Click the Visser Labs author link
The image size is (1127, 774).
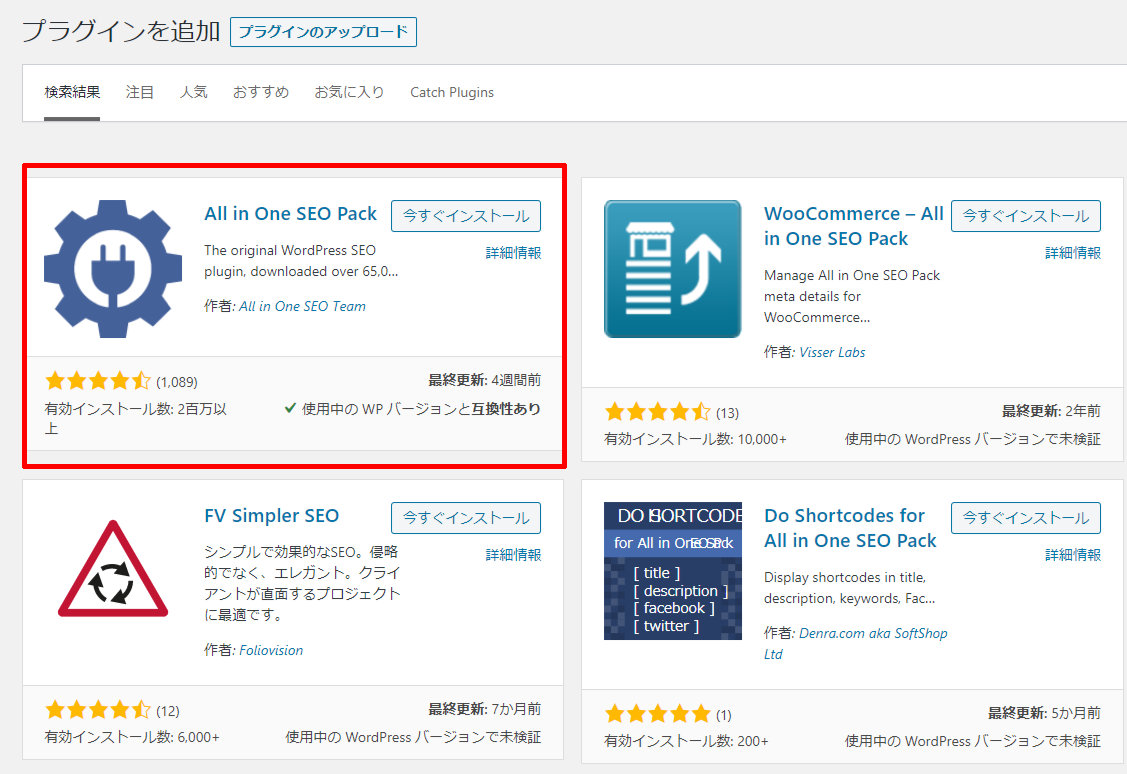pyautogui.click(x=833, y=352)
